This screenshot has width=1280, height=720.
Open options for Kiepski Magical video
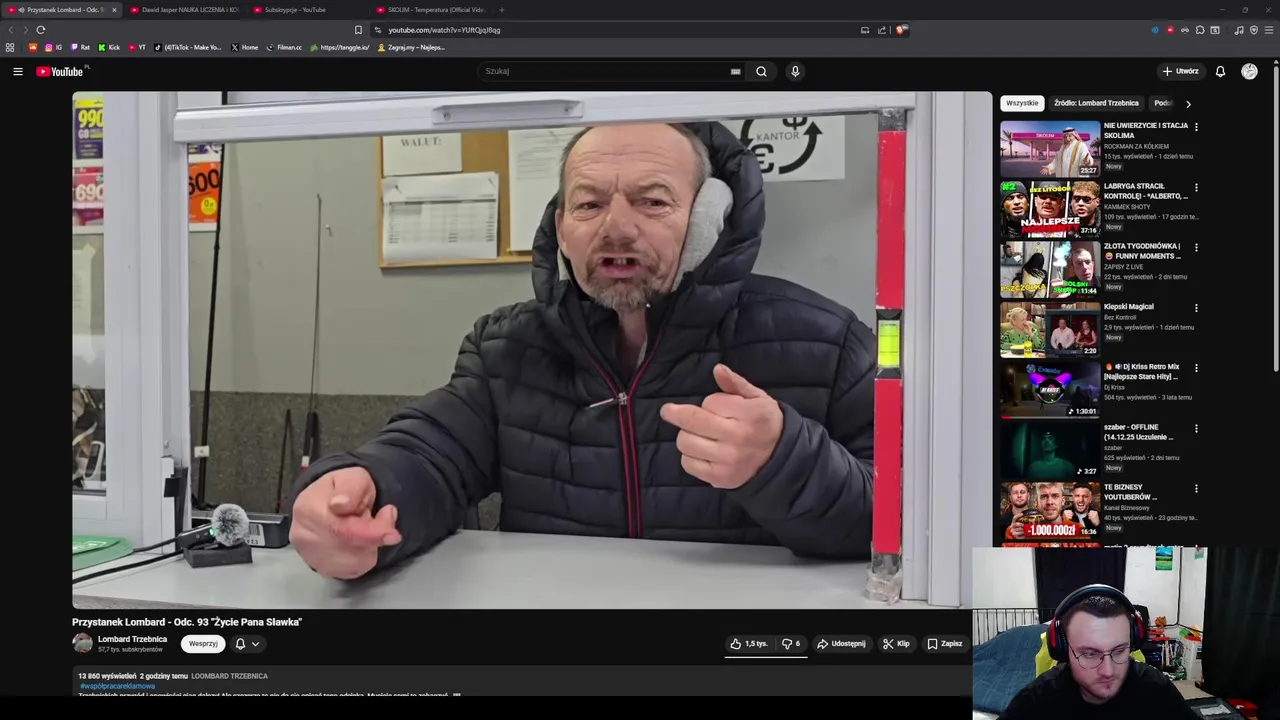click(x=1196, y=308)
